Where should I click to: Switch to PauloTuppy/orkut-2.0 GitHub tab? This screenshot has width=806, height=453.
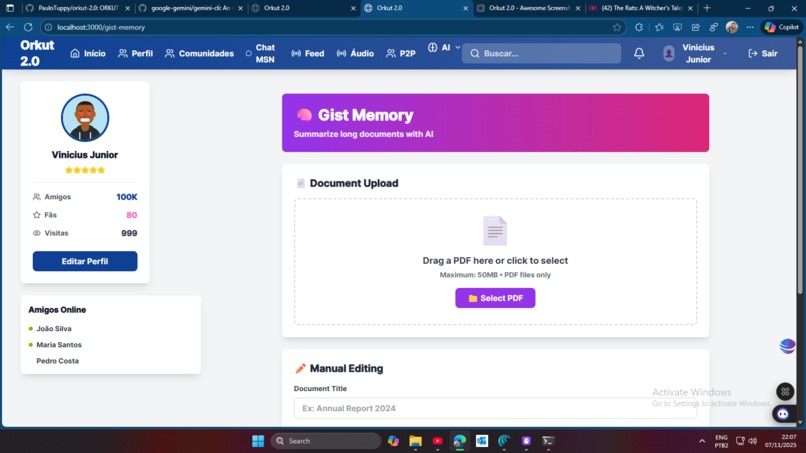[x=77, y=8]
